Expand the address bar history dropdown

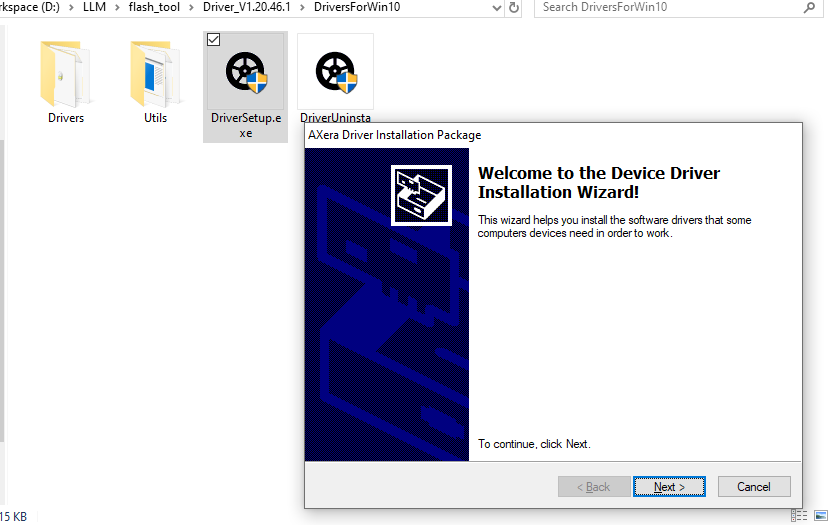click(x=497, y=8)
